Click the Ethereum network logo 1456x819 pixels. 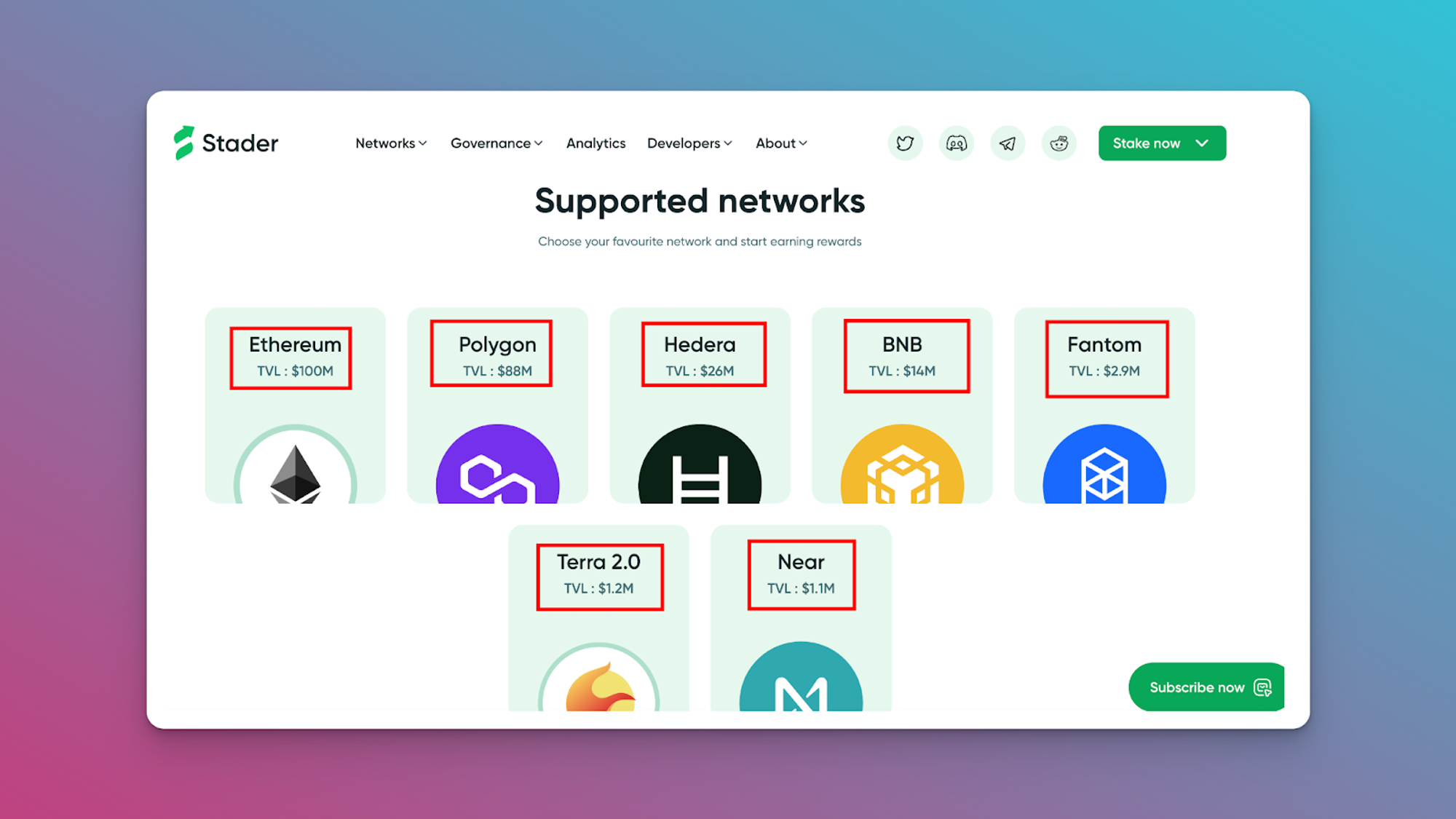296,464
